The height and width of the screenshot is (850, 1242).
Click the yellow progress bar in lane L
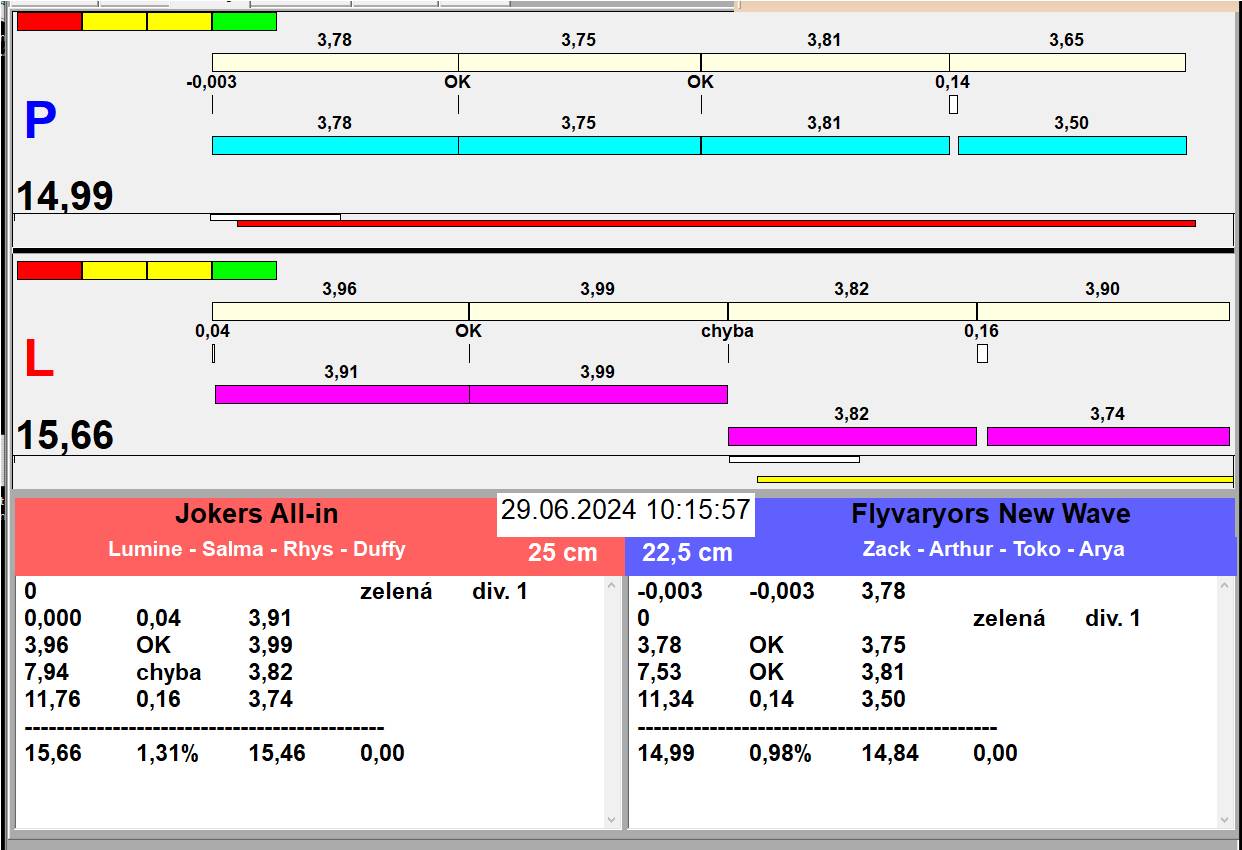point(995,480)
